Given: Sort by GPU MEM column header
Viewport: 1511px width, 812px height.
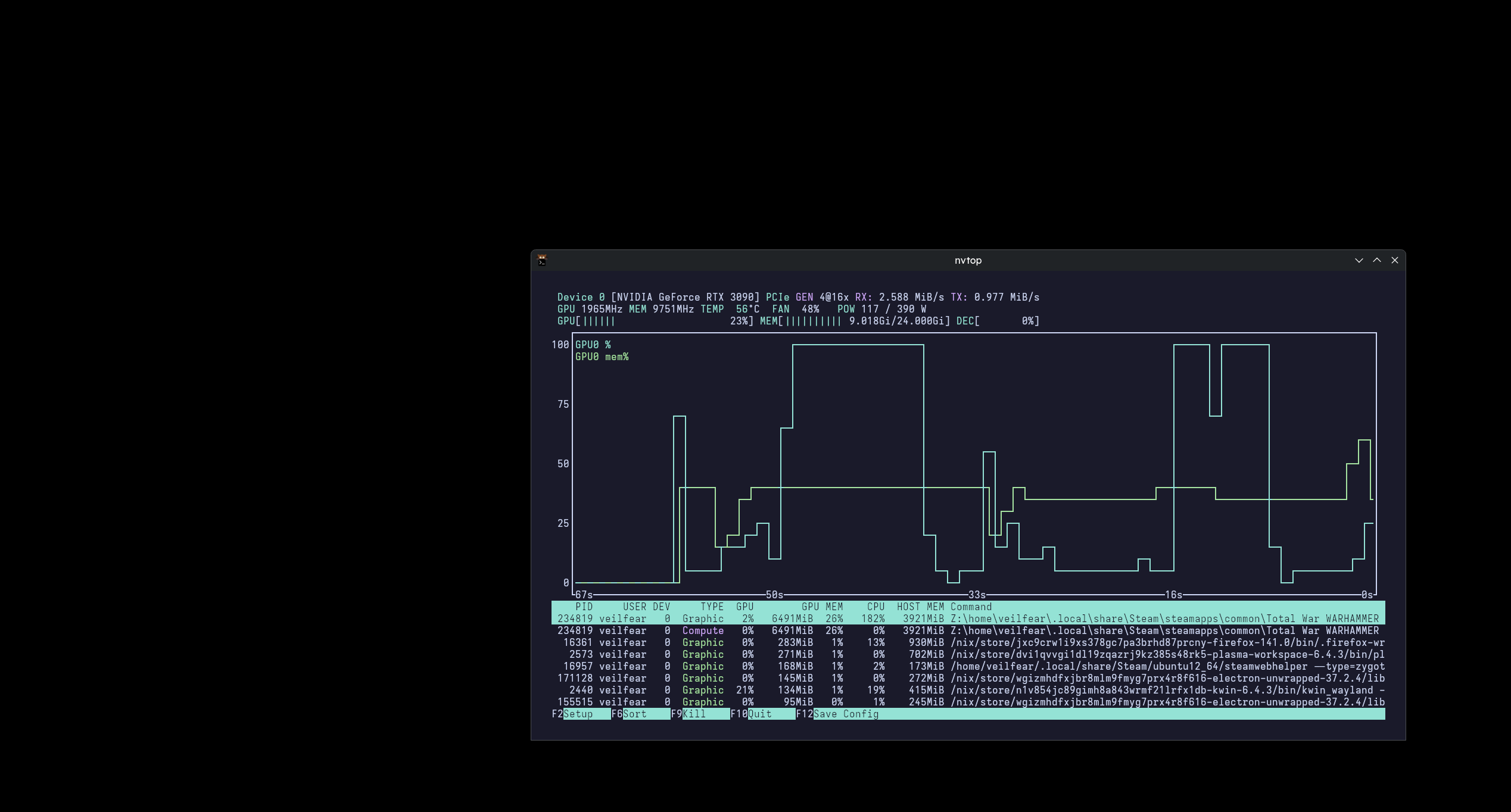Looking at the screenshot, I should (x=822, y=607).
